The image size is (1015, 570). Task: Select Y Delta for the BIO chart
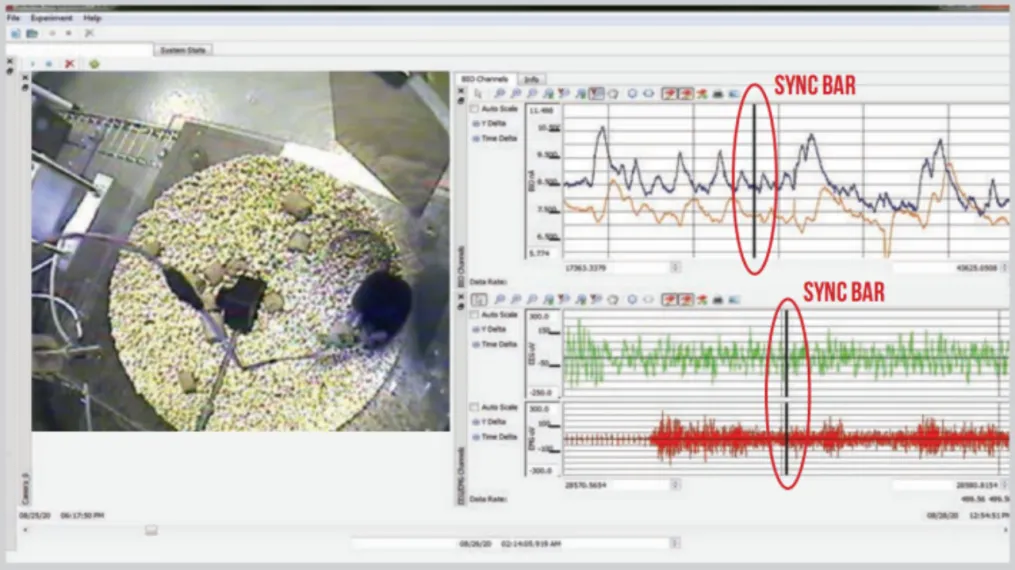476,124
